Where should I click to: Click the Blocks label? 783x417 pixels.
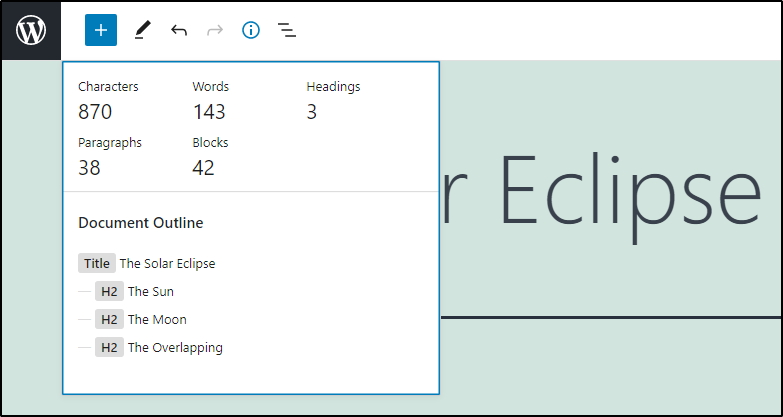pyautogui.click(x=210, y=142)
